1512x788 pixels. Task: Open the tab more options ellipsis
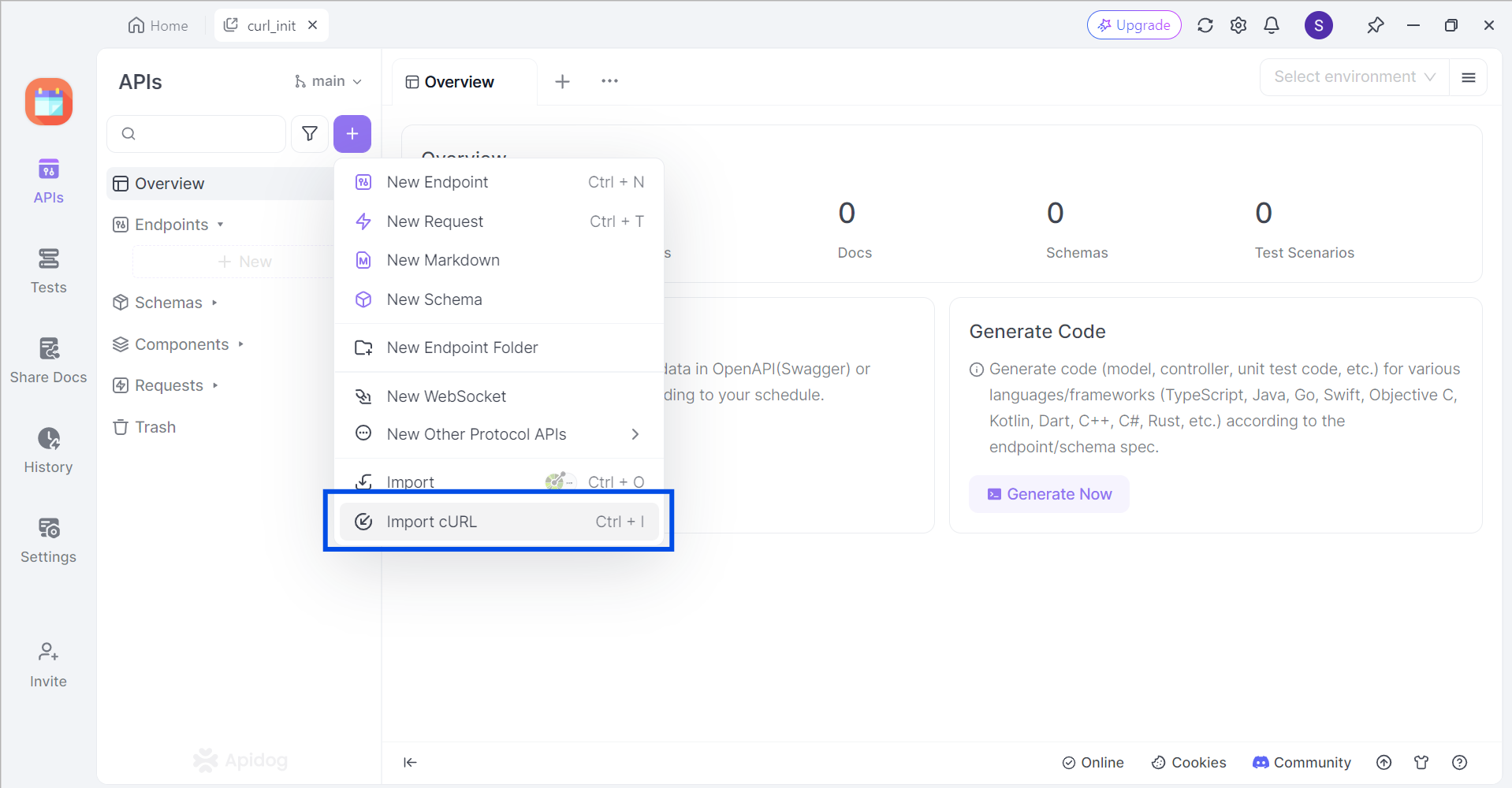coord(609,81)
